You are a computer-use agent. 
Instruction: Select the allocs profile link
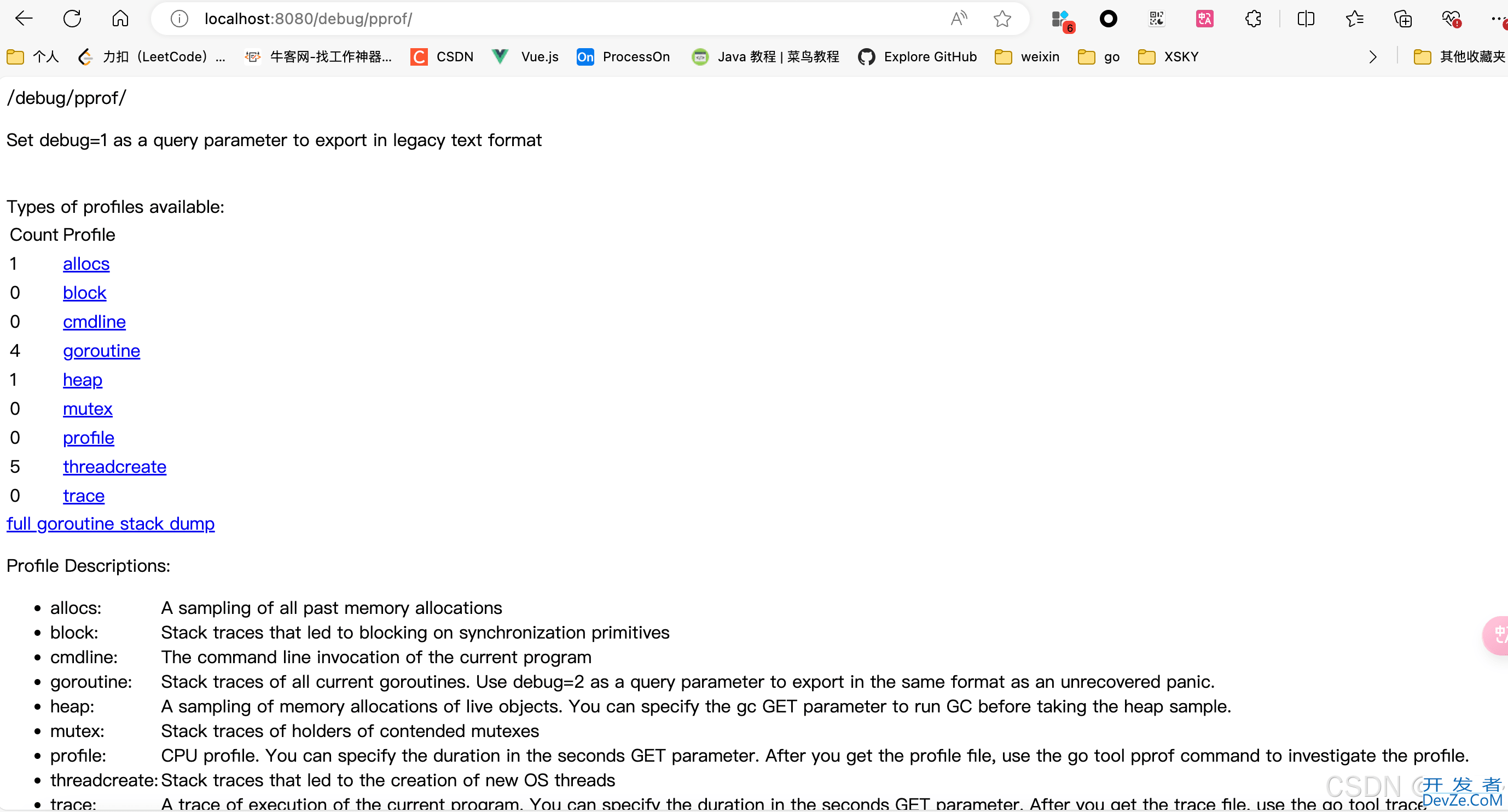click(x=86, y=264)
